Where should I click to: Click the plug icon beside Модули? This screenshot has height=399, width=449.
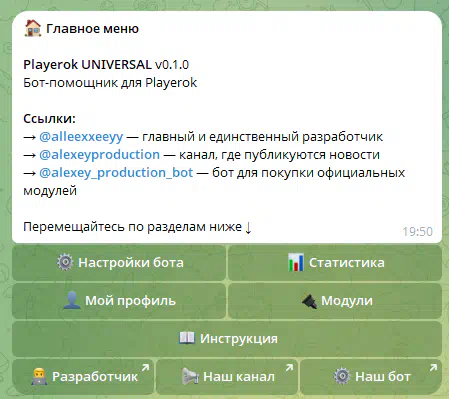(x=309, y=301)
